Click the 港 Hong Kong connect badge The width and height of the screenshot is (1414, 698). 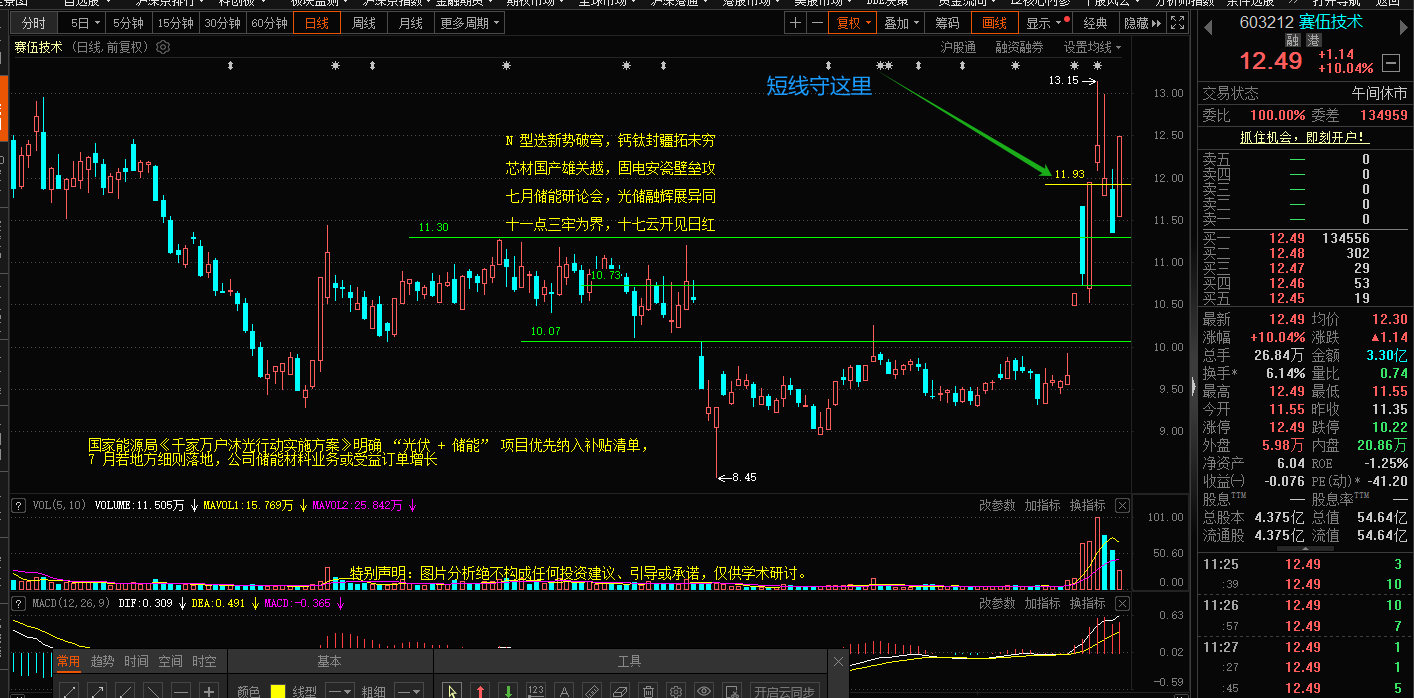1313,39
